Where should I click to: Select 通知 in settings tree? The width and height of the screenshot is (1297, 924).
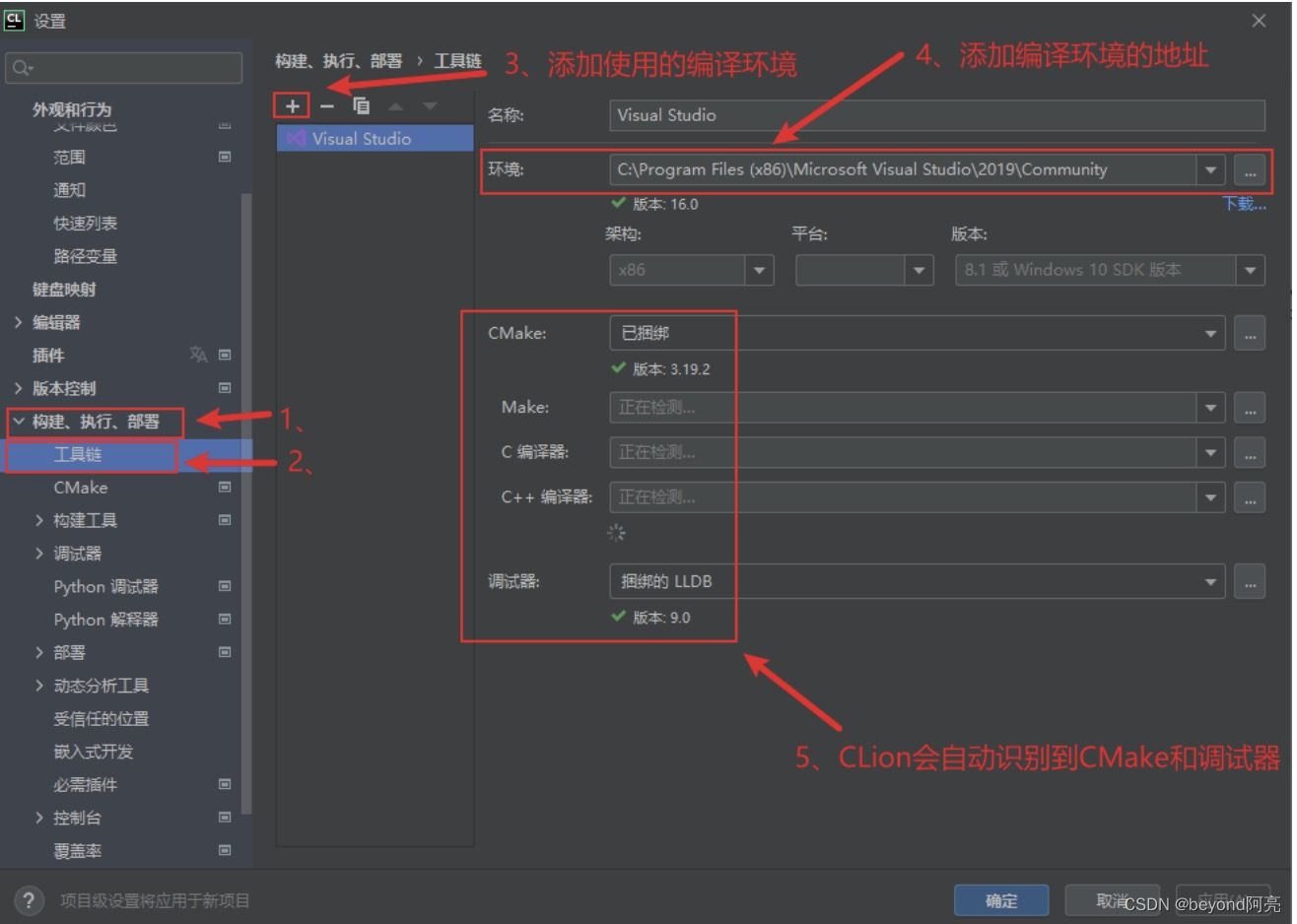(69, 190)
